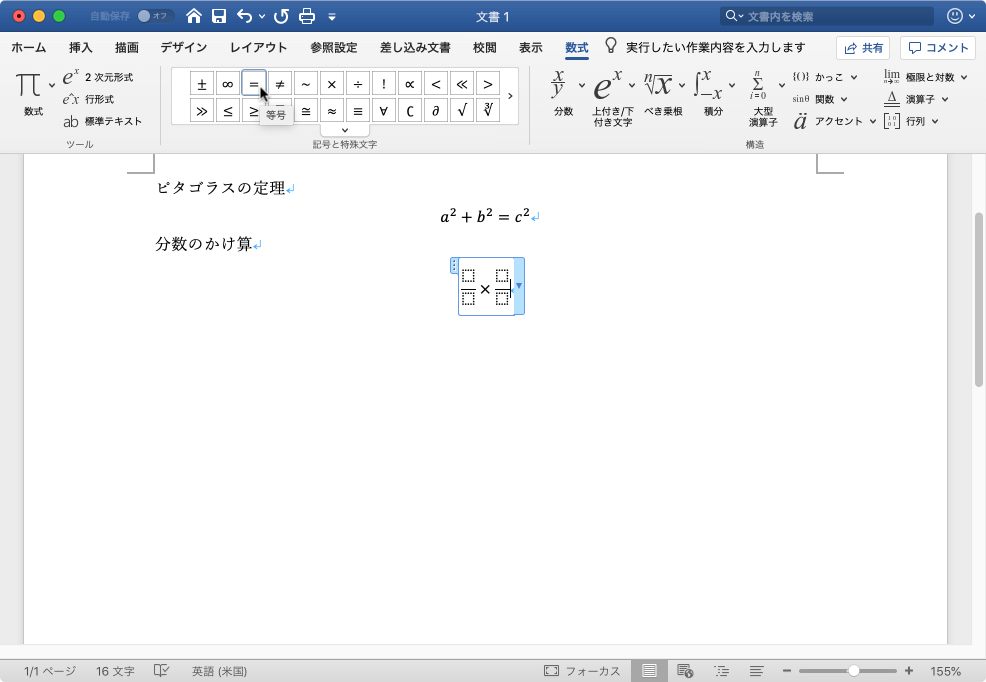The height and width of the screenshot is (682, 986).
Task: Open the べき乗根 radical dropdown
Action: click(x=682, y=85)
